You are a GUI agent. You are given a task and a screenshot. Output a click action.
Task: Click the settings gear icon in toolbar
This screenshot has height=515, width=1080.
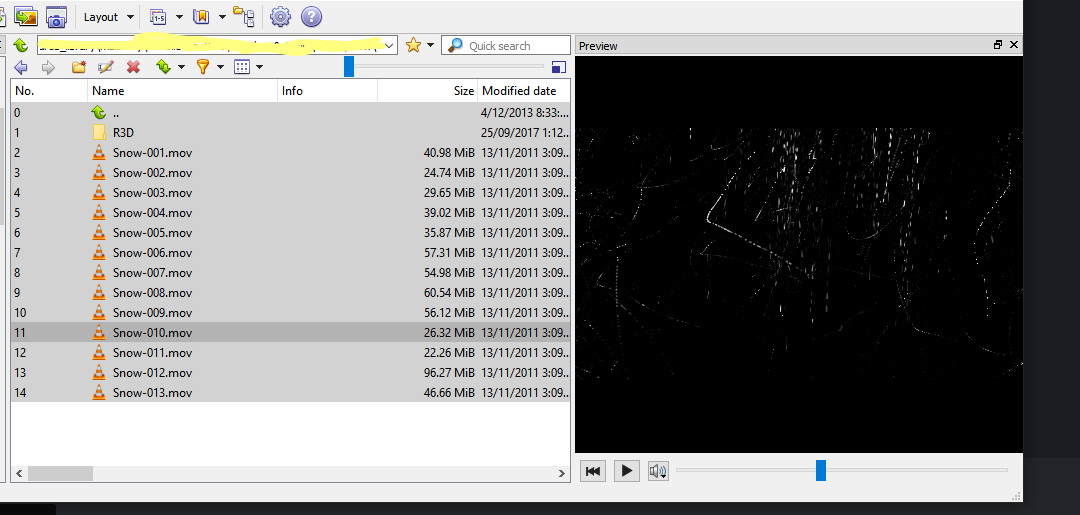tap(281, 16)
